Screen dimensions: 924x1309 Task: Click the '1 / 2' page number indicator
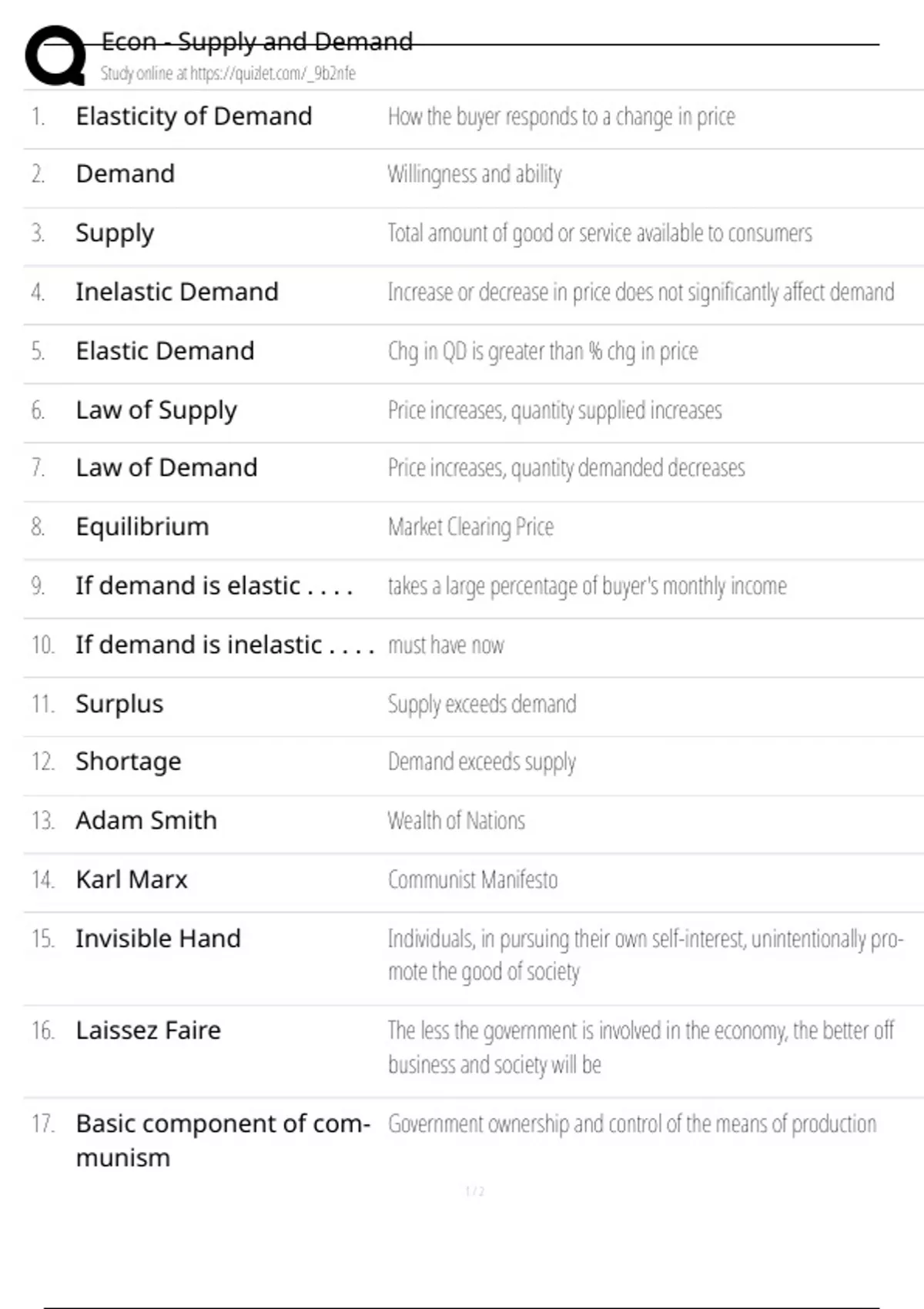[475, 1192]
